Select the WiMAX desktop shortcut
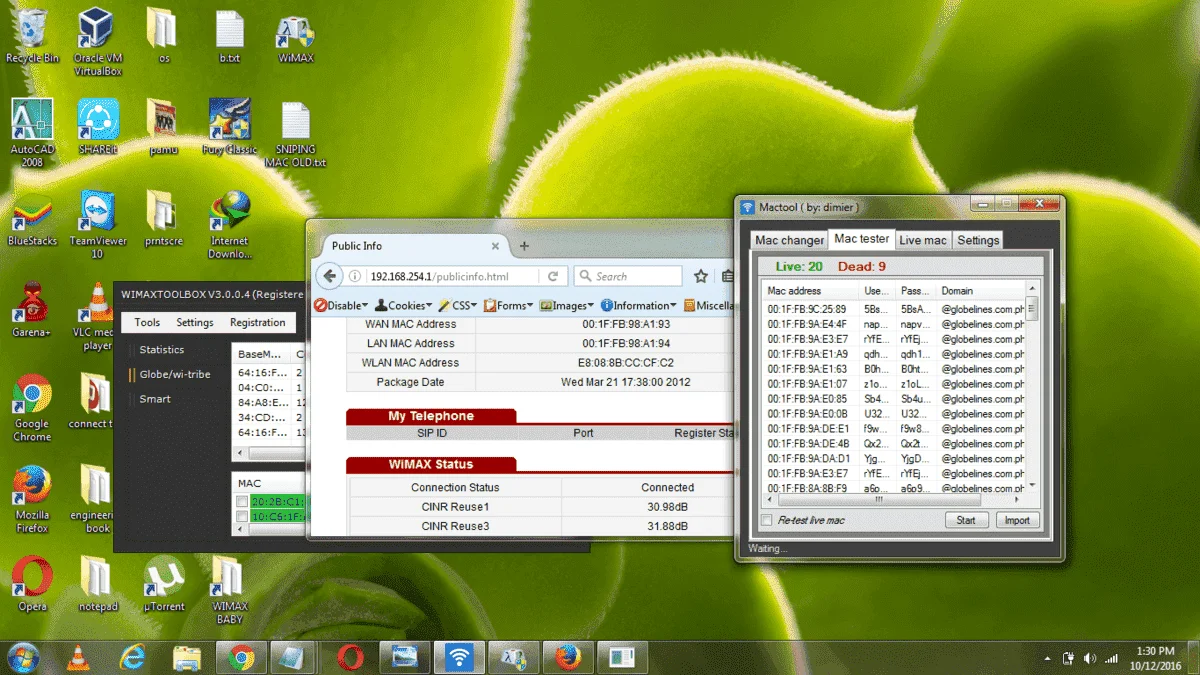The width and height of the screenshot is (1200, 675). click(x=295, y=38)
